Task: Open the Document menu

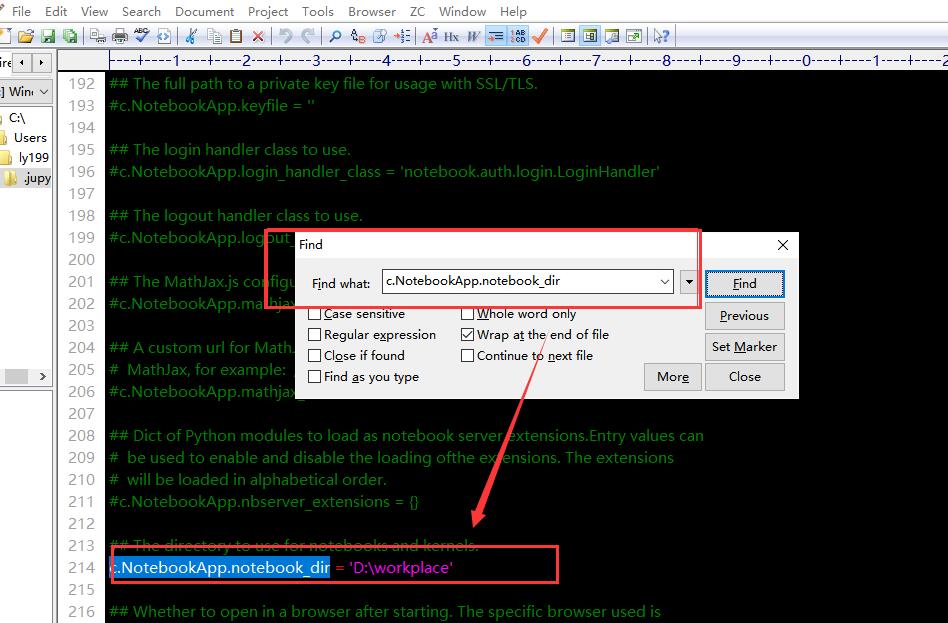Action: pyautogui.click(x=204, y=11)
